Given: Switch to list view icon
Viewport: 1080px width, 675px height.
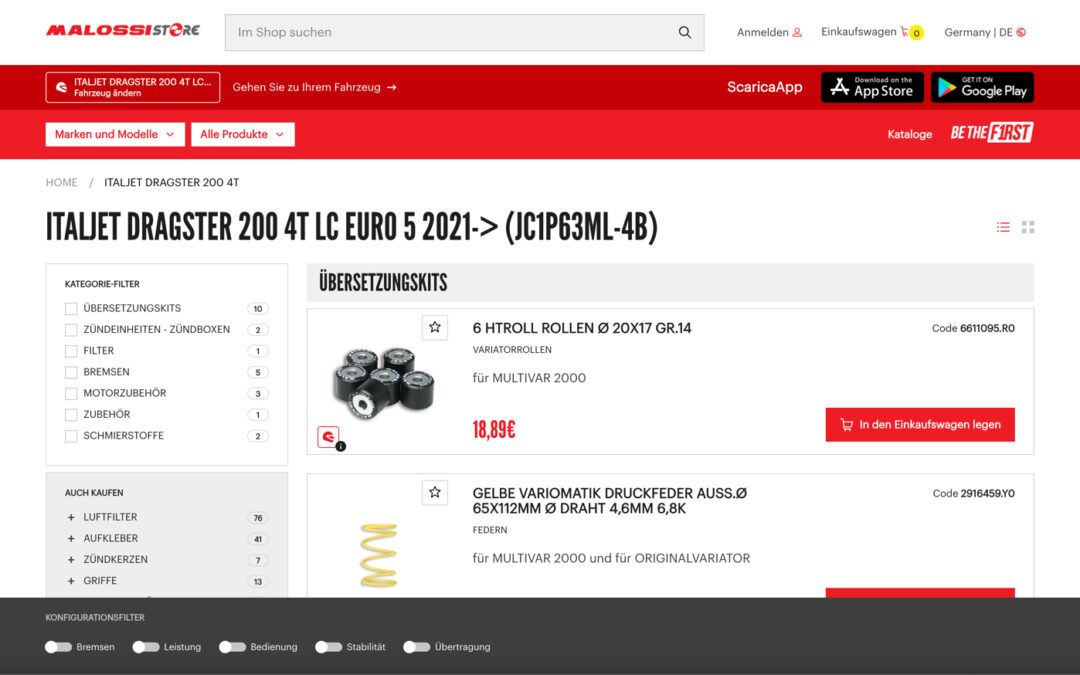Looking at the screenshot, I should 1003,227.
